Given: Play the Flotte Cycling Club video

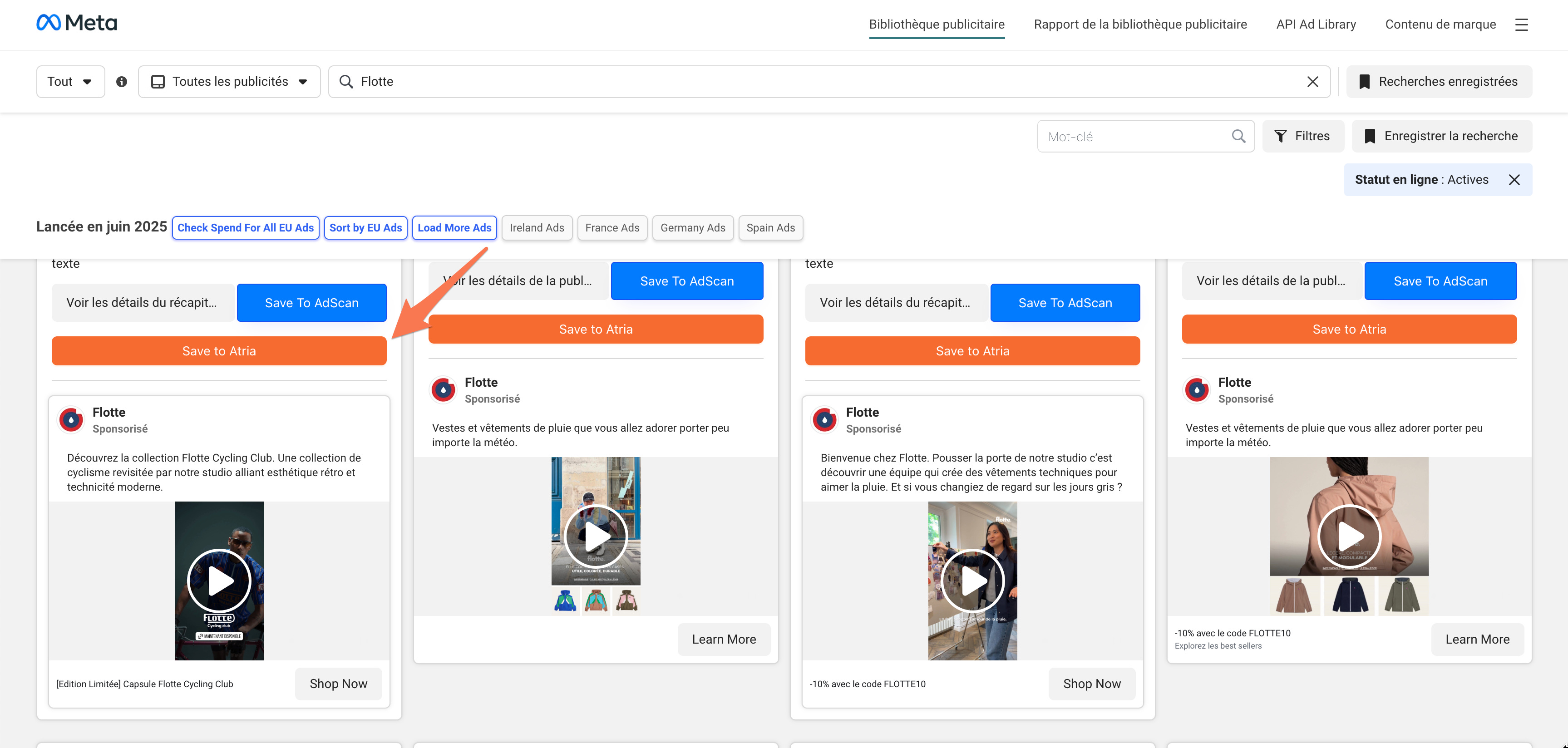Looking at the screenshot, I should pyautogui.click(x=219, y=581).
